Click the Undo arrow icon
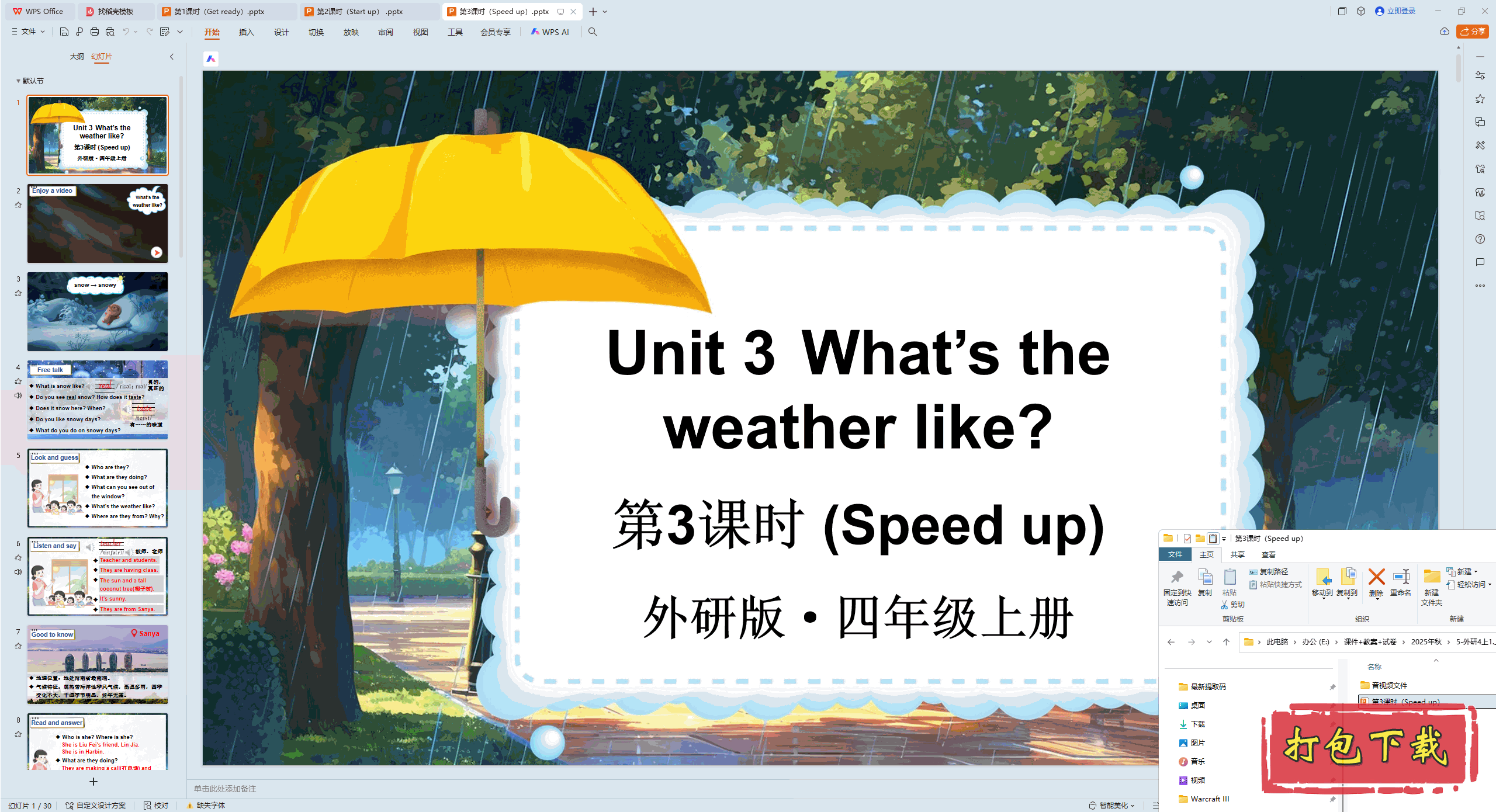1496x812 pixels. coord(126,32)
